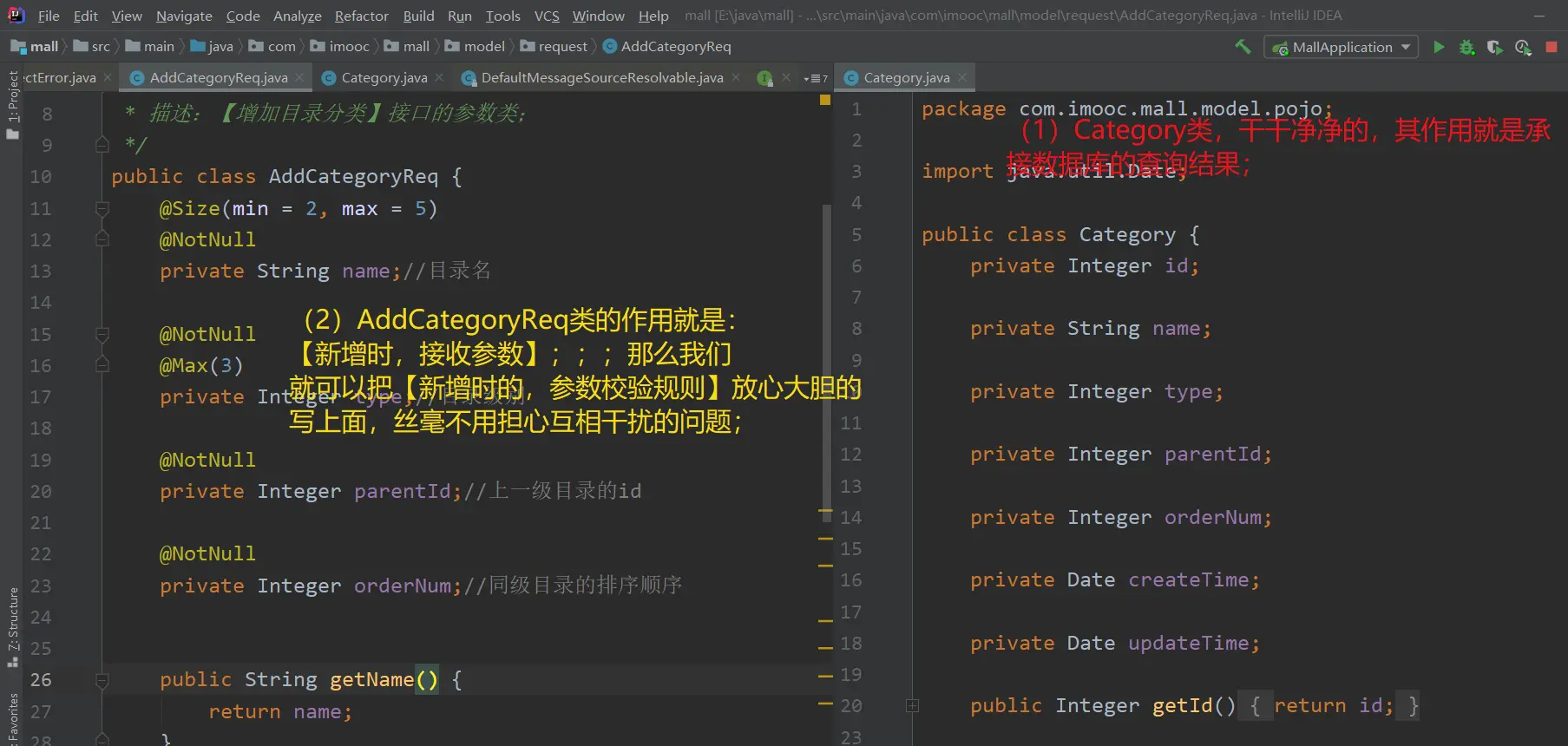1568x746 pixels.
Task: Close the AddCategoryReq.java tab
Action: click(299, 78)
